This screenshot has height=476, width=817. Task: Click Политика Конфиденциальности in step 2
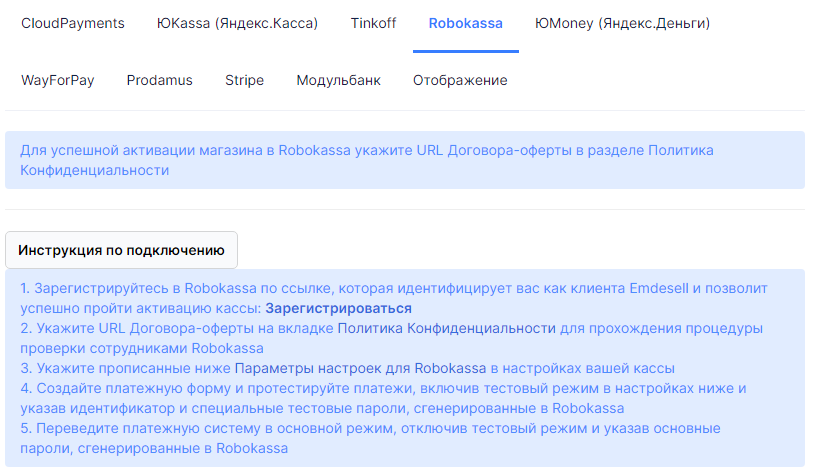pyautogui.click(x=447, y=329)
